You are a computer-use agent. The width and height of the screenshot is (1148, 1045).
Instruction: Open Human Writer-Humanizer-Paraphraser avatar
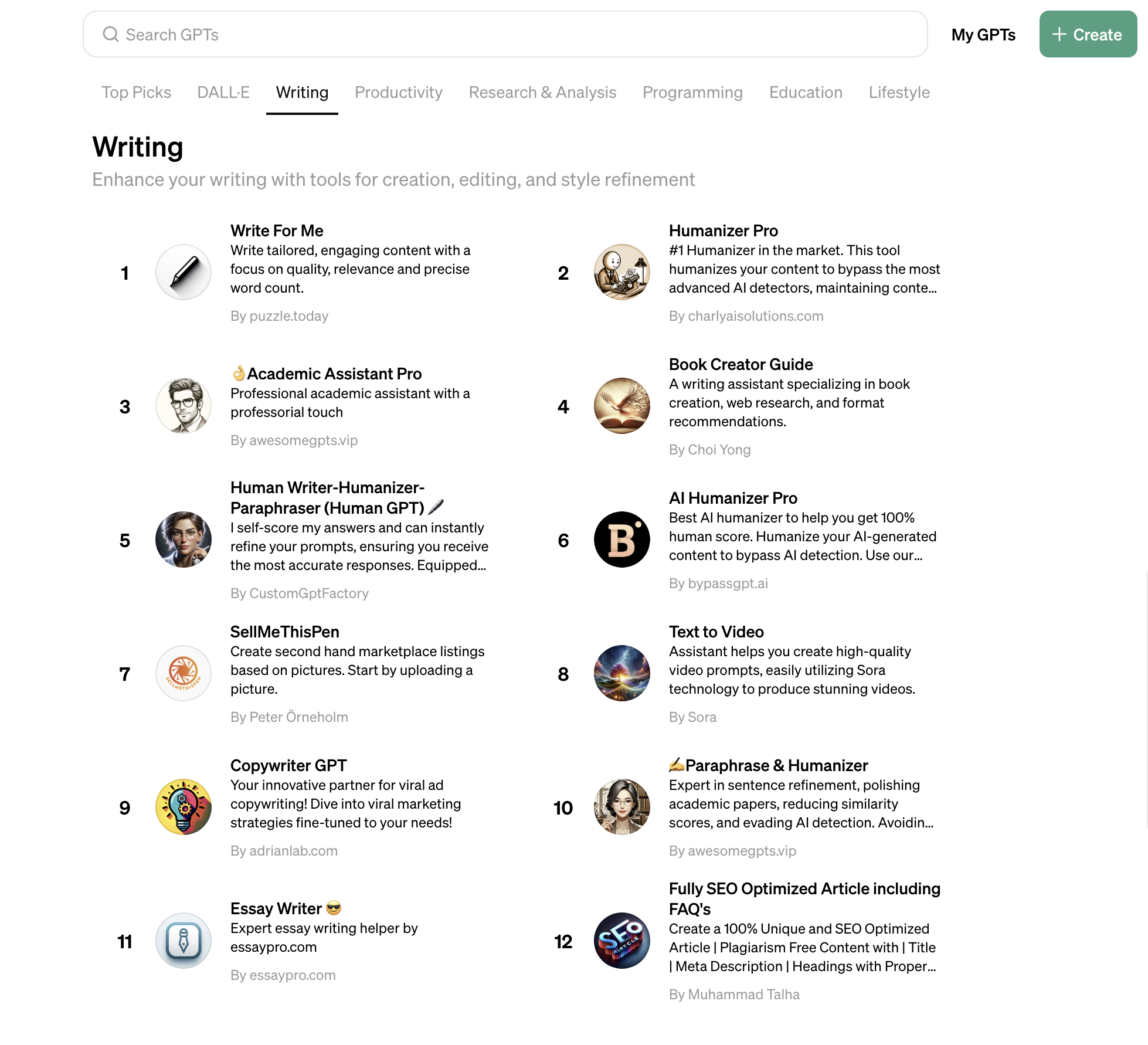pos(184,540)
